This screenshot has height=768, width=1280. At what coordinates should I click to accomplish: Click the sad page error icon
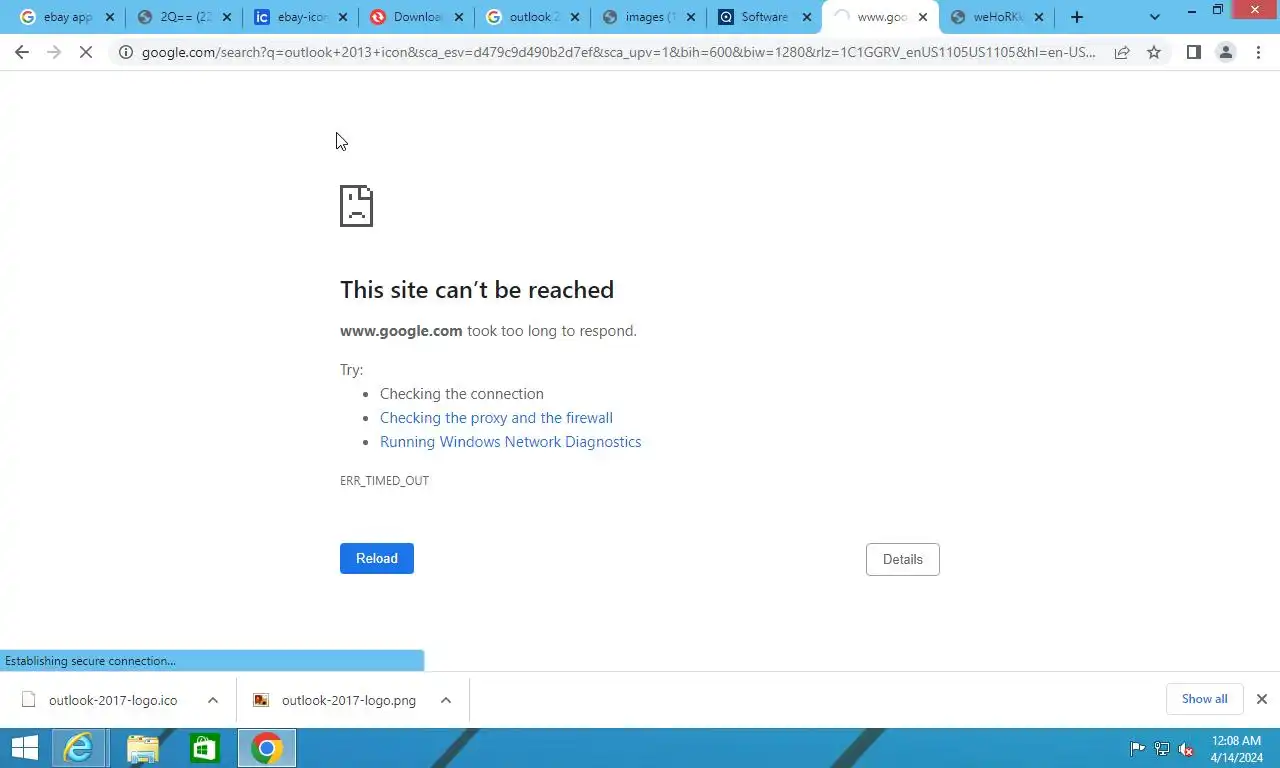(x=356, y=206)
